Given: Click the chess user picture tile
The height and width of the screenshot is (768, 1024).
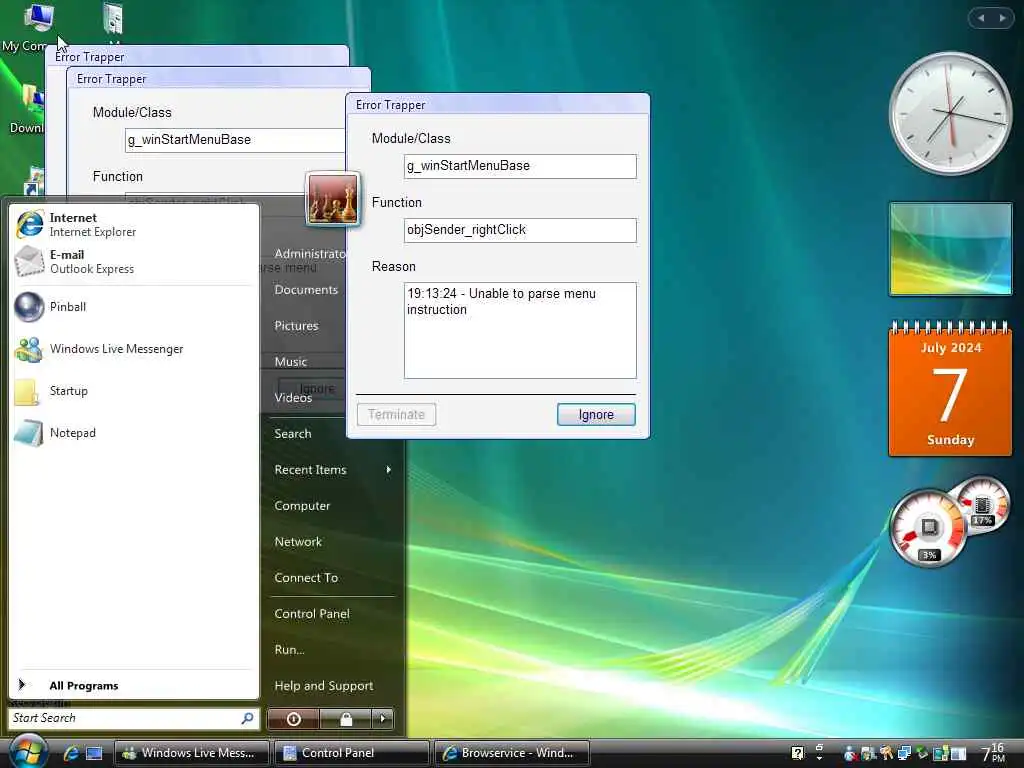Looking at the screenshot, I should click(x=332, y=199).
